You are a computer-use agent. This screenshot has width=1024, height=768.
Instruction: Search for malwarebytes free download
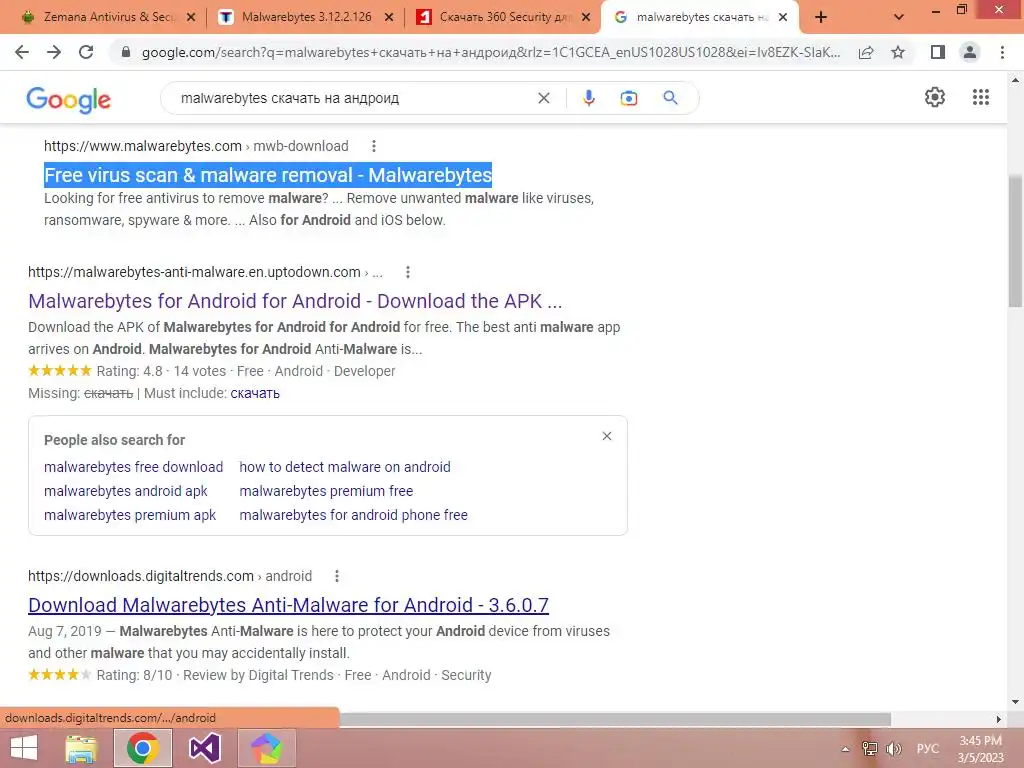(x=133, y=467)
